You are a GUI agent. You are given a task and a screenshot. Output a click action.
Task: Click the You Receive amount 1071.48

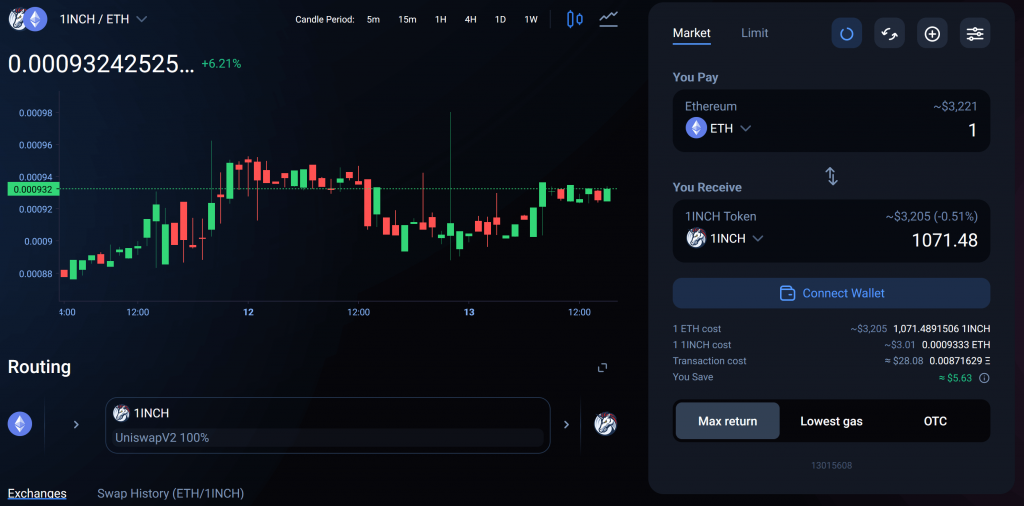click(944, 240)
